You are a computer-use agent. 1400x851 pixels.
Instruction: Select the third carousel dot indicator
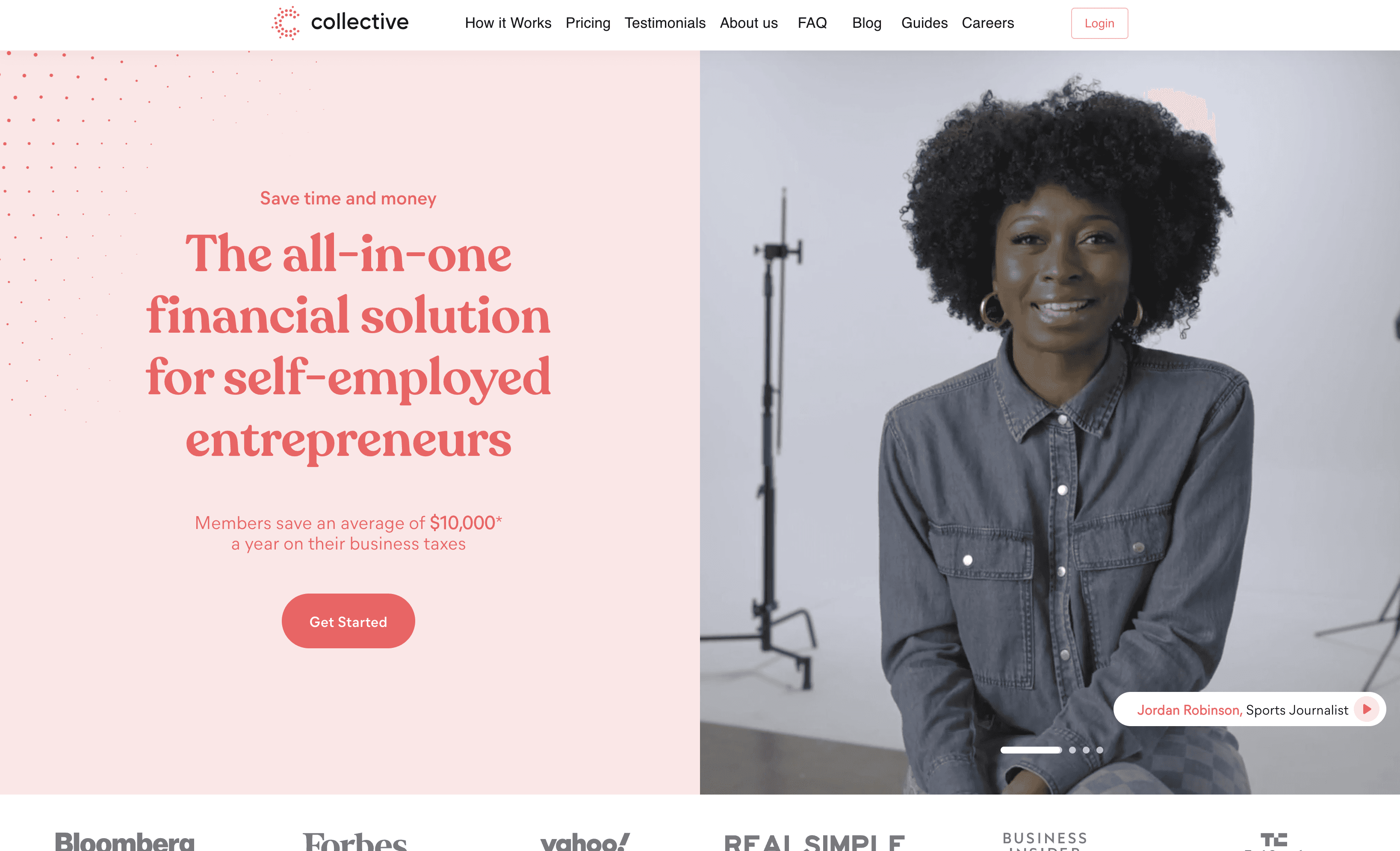pyautogui.click(x=1086, y=750)
